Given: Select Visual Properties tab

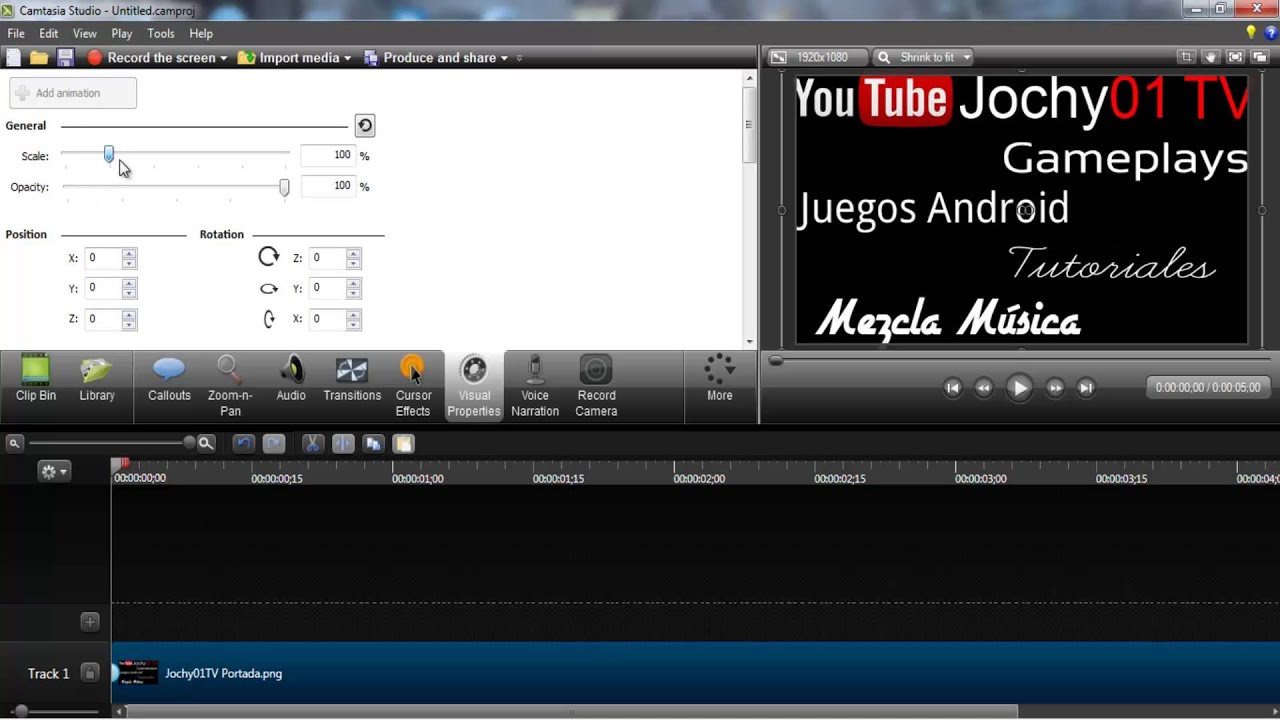Looking at the screenshot, I should coord(474,385).
